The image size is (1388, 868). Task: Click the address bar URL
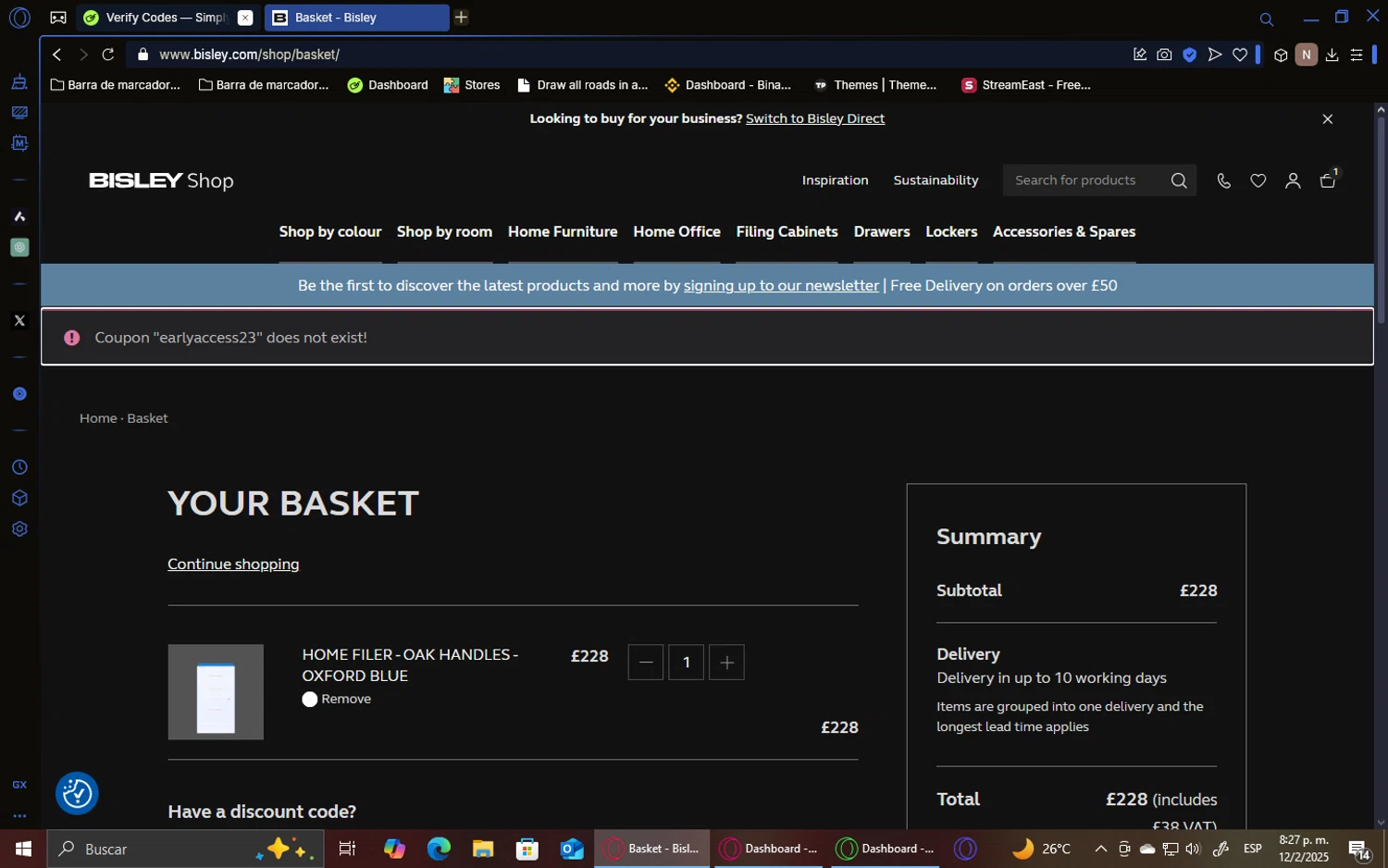[249, 55]
